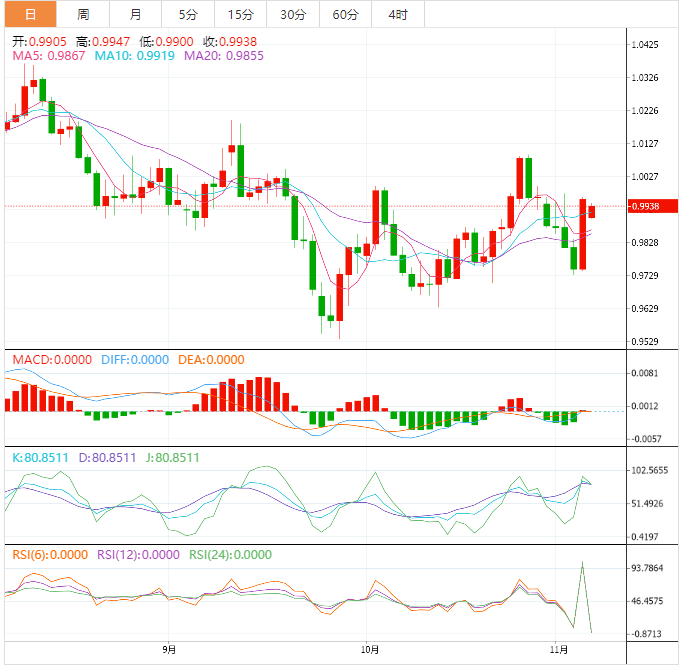Click the 102.5655 KDJ axis value
The image size is (686, 672).
650,471
